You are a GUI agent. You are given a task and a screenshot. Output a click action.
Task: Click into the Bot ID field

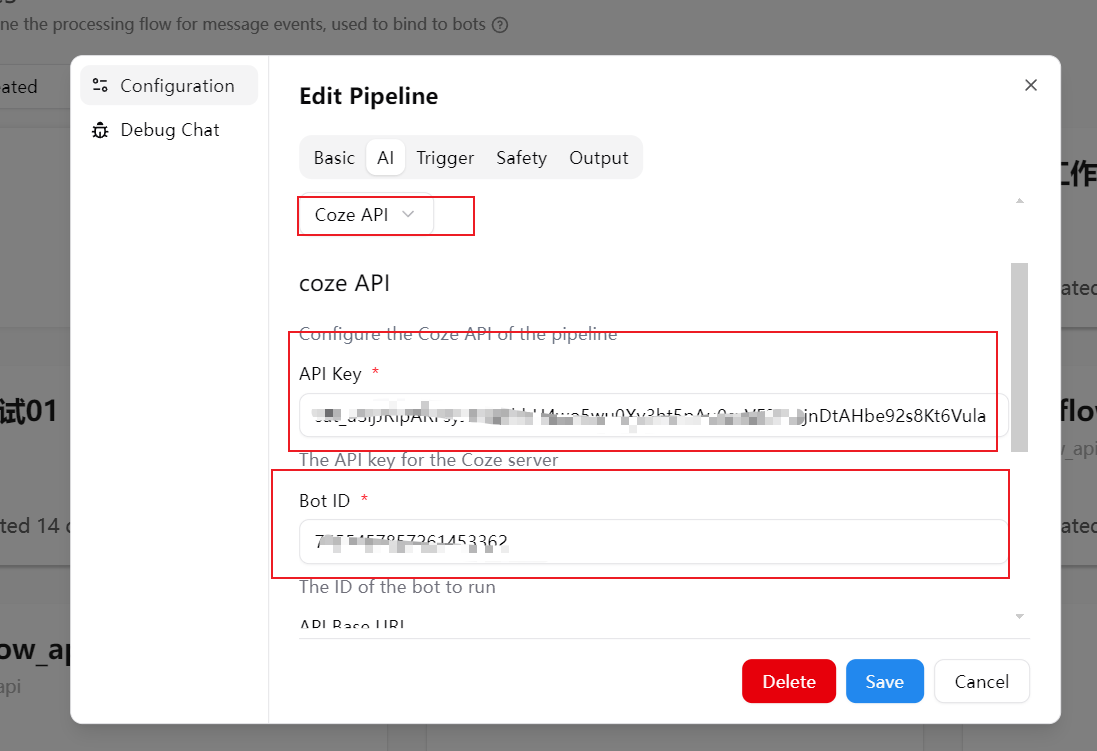(x=654, y=542)
